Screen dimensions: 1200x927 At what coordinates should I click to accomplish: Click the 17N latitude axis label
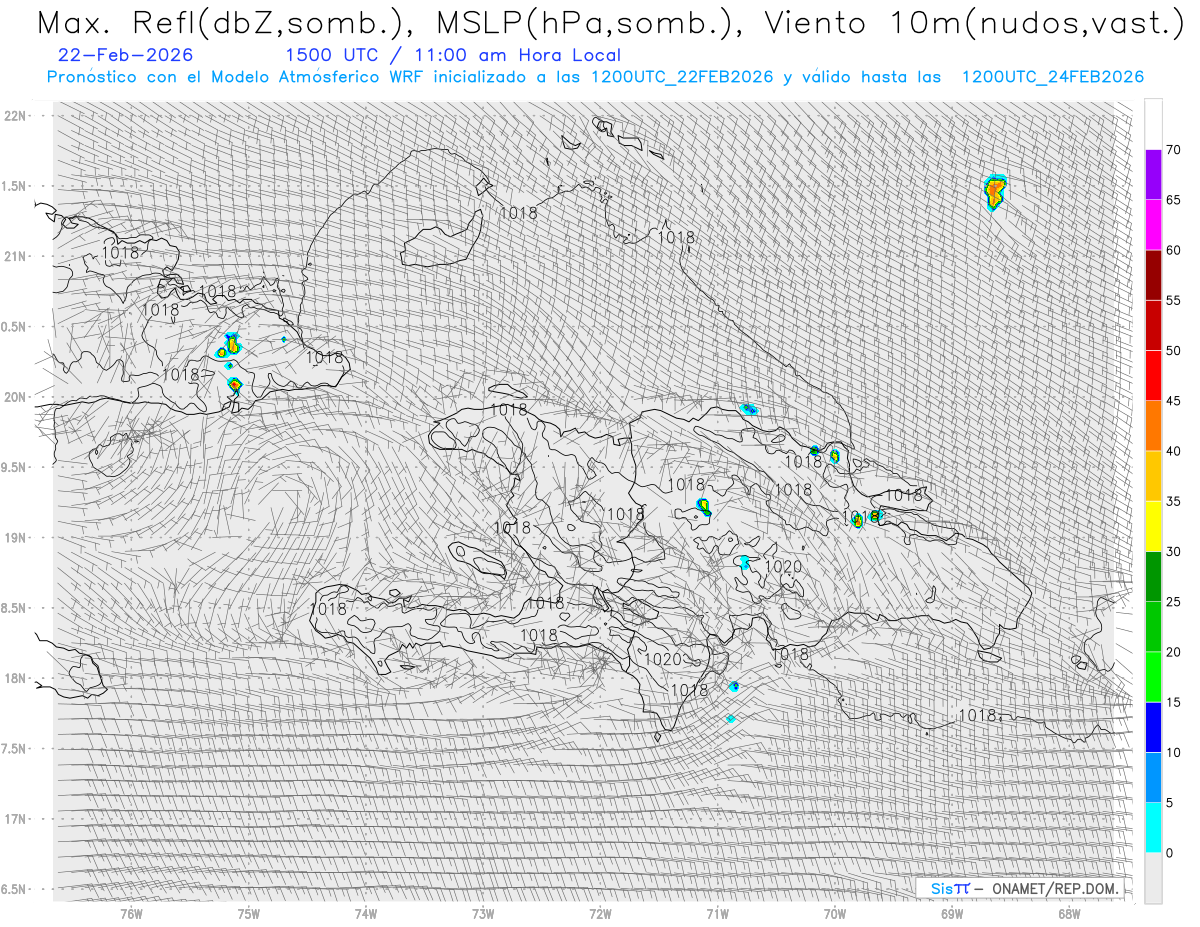tap(15, 819)
